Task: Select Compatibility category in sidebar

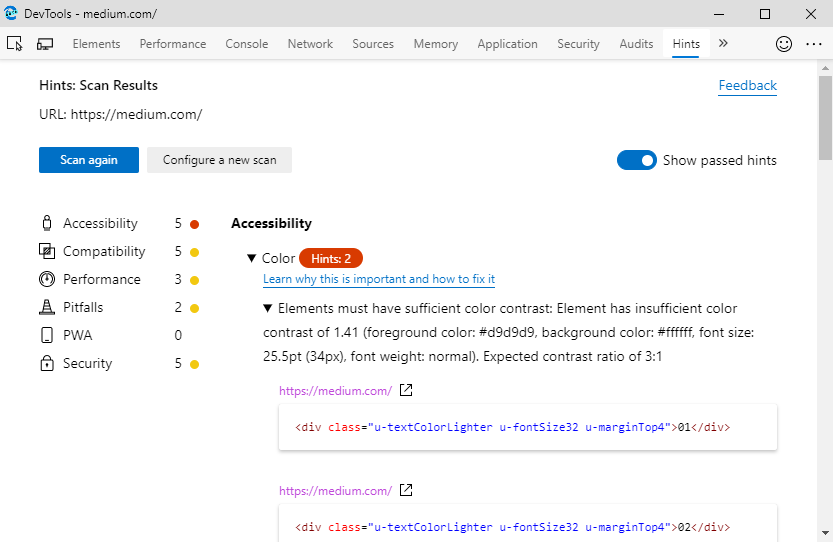Action: tap(119, 251)
